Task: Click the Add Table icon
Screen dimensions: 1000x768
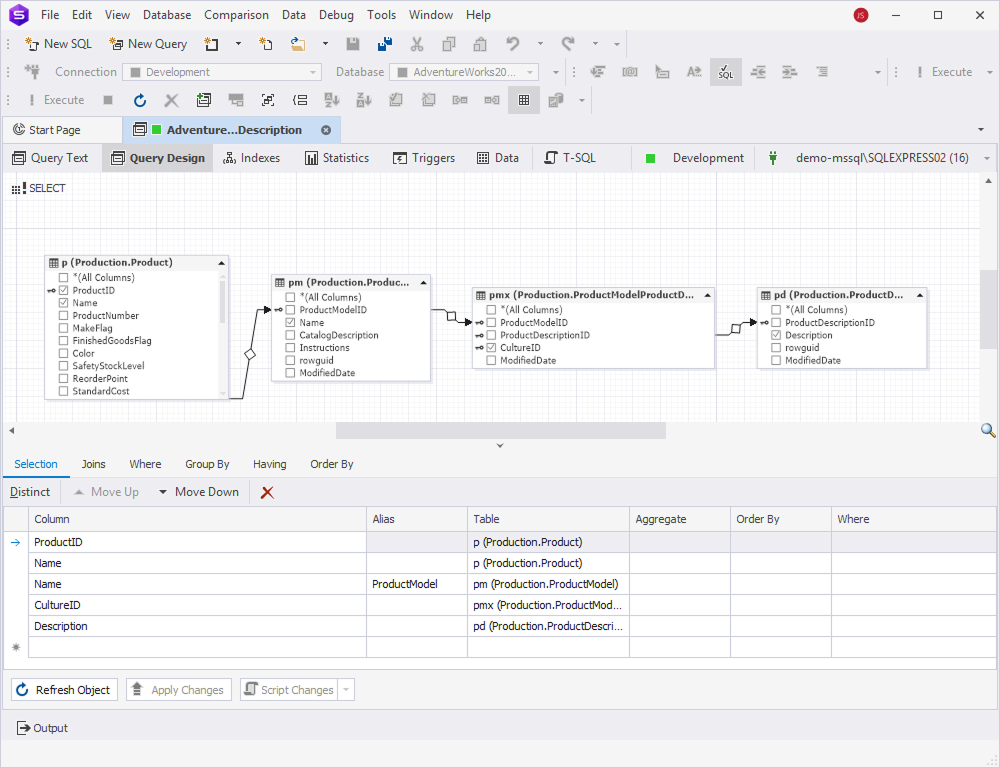Action: 203,100
